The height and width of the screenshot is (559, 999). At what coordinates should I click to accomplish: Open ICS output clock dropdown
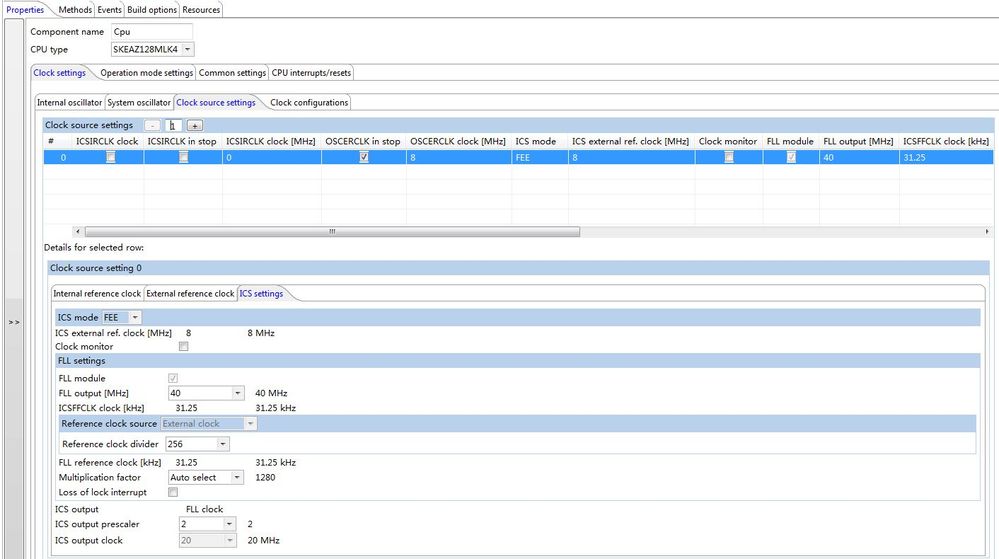(229, 541)
